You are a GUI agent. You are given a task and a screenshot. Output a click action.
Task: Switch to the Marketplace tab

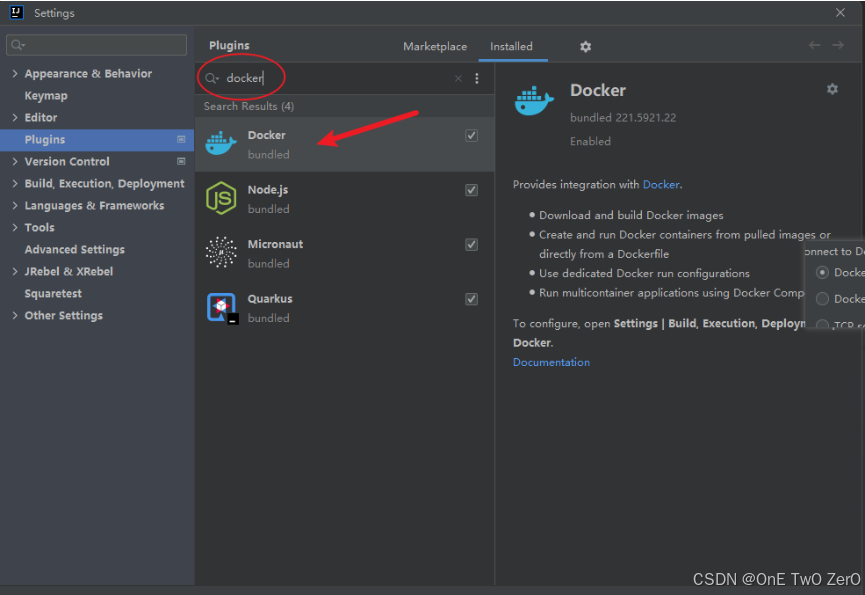(x=435, y=47)
